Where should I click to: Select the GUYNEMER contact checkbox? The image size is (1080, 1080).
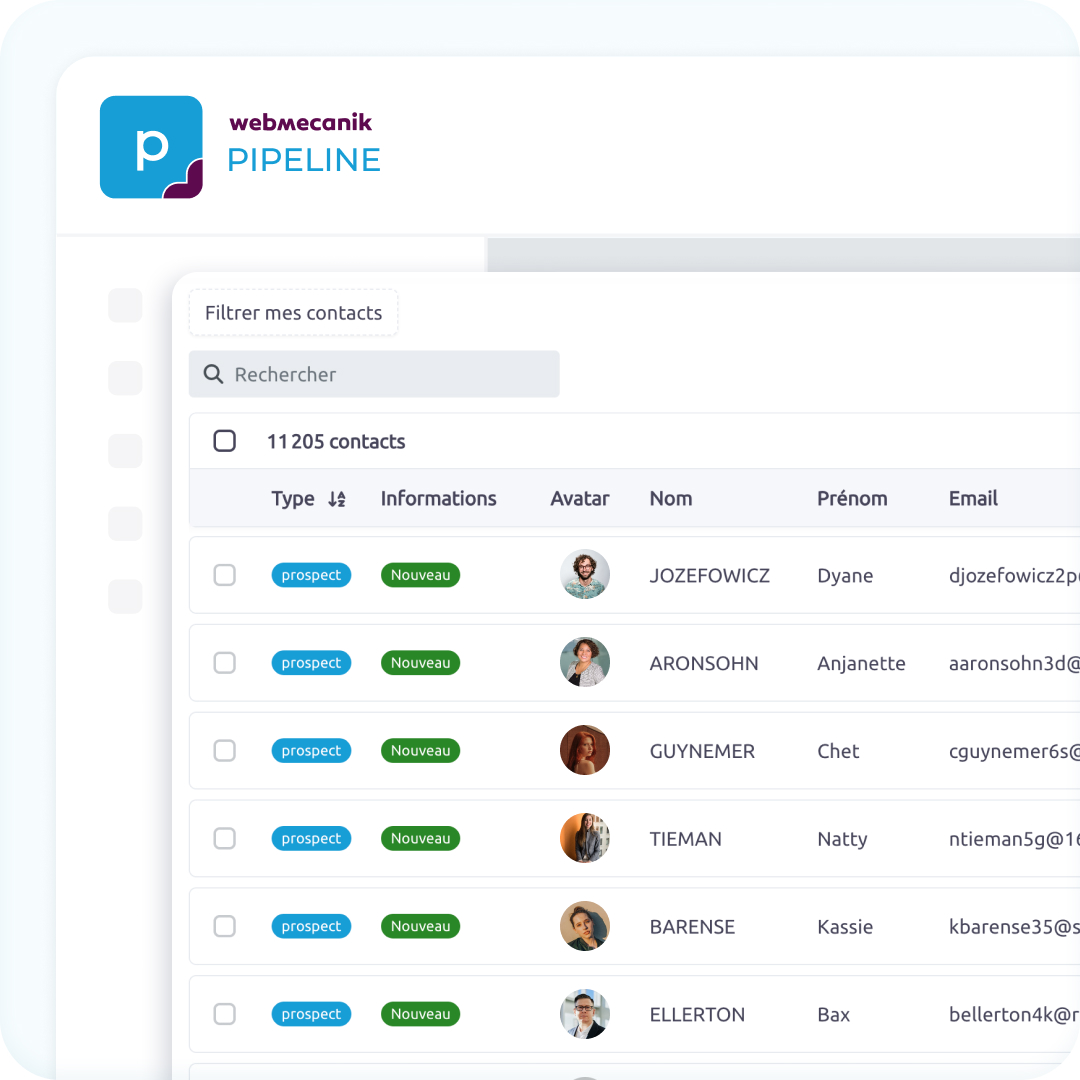[225, 751]
